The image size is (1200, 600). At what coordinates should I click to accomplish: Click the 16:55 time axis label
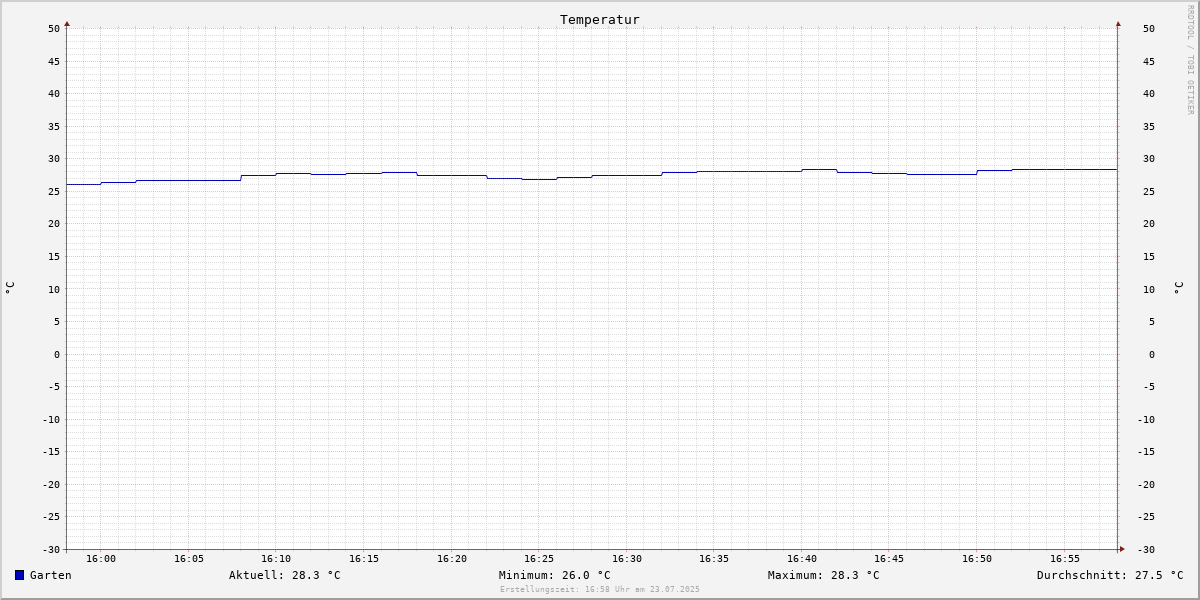pos(1065,559)
